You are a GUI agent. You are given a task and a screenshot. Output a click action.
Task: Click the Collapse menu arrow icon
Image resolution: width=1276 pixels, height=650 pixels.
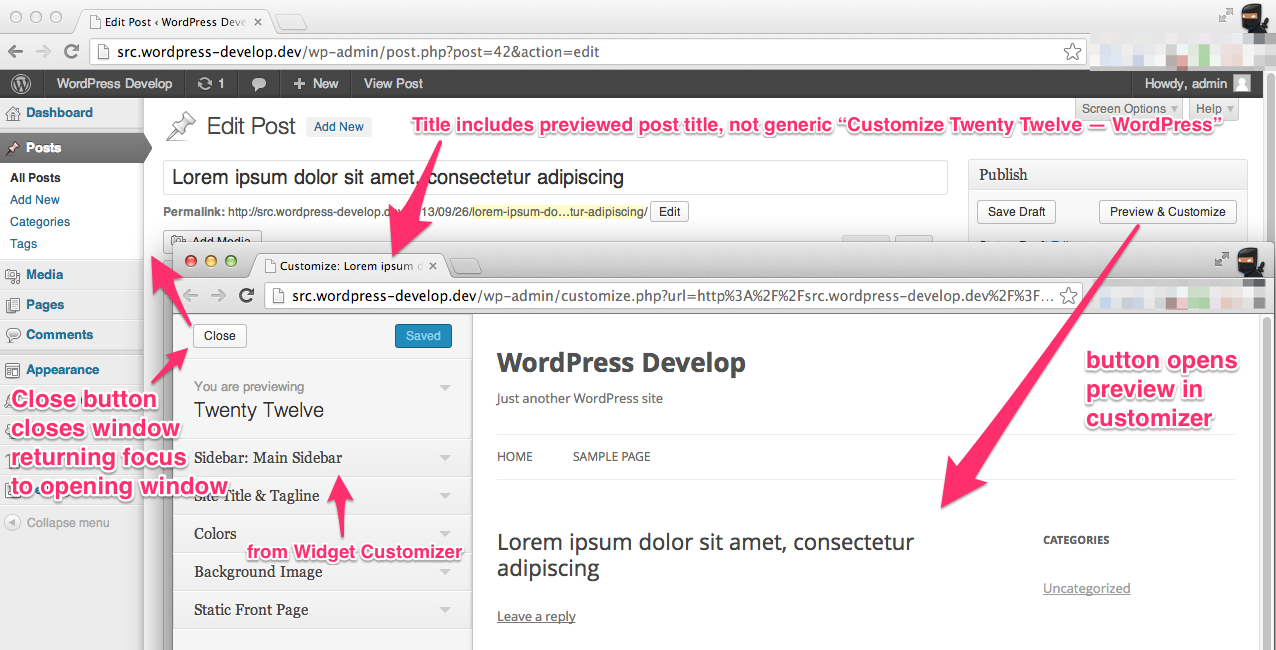(12, 523)
